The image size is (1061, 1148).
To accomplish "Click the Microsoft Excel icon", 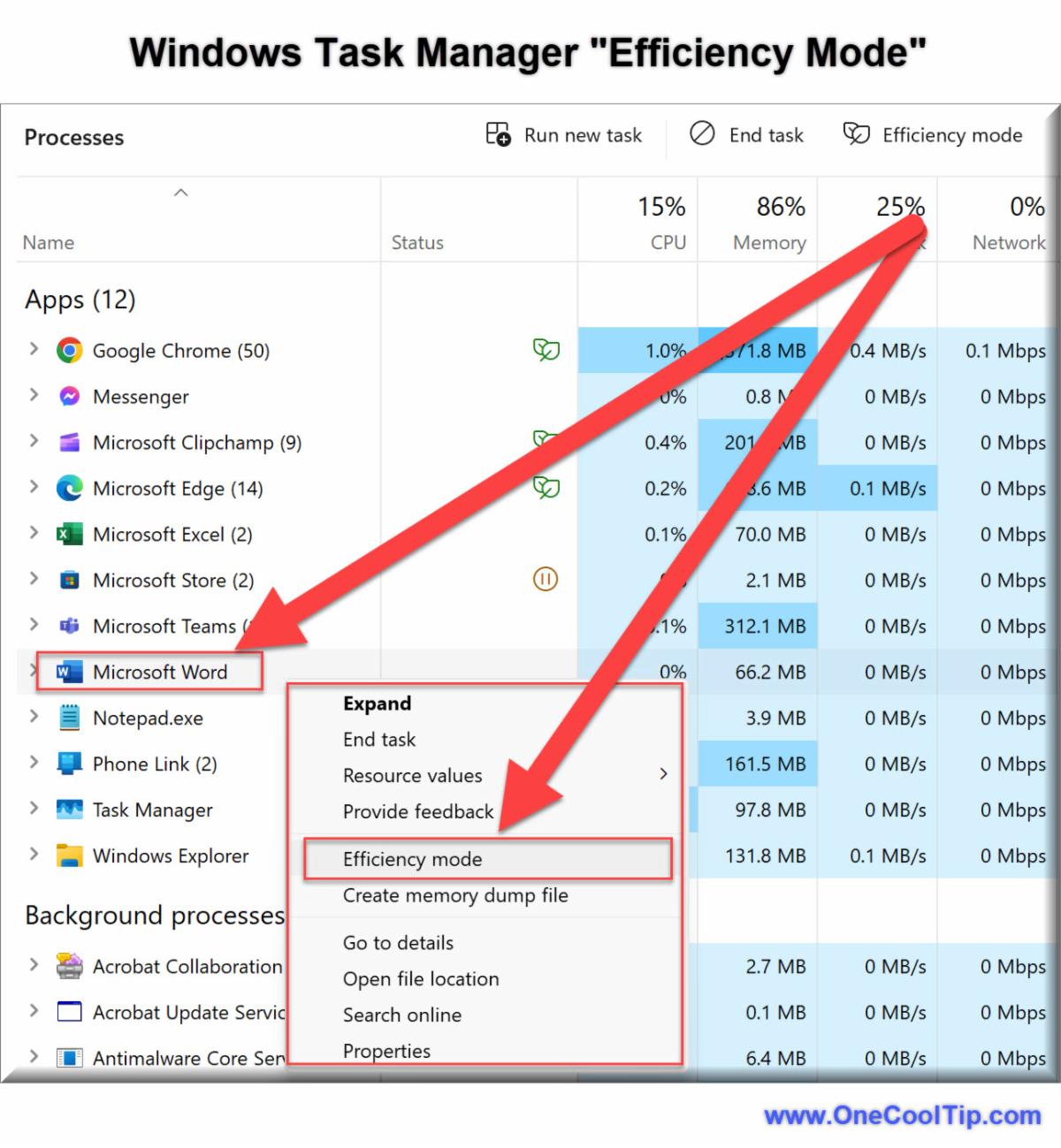I will point(69,535).
